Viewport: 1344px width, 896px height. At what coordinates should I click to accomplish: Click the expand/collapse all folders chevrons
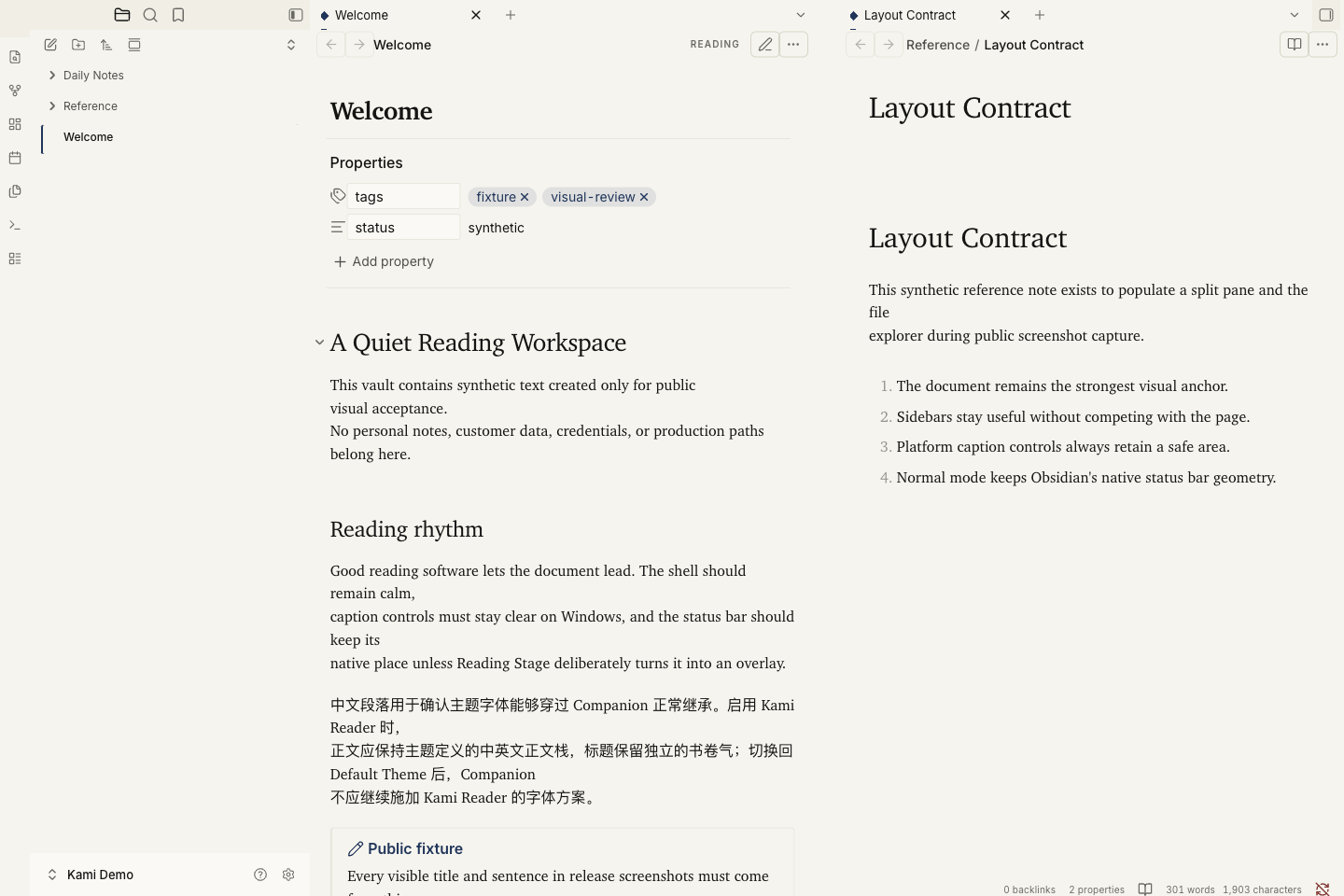[x=291, y=45]
